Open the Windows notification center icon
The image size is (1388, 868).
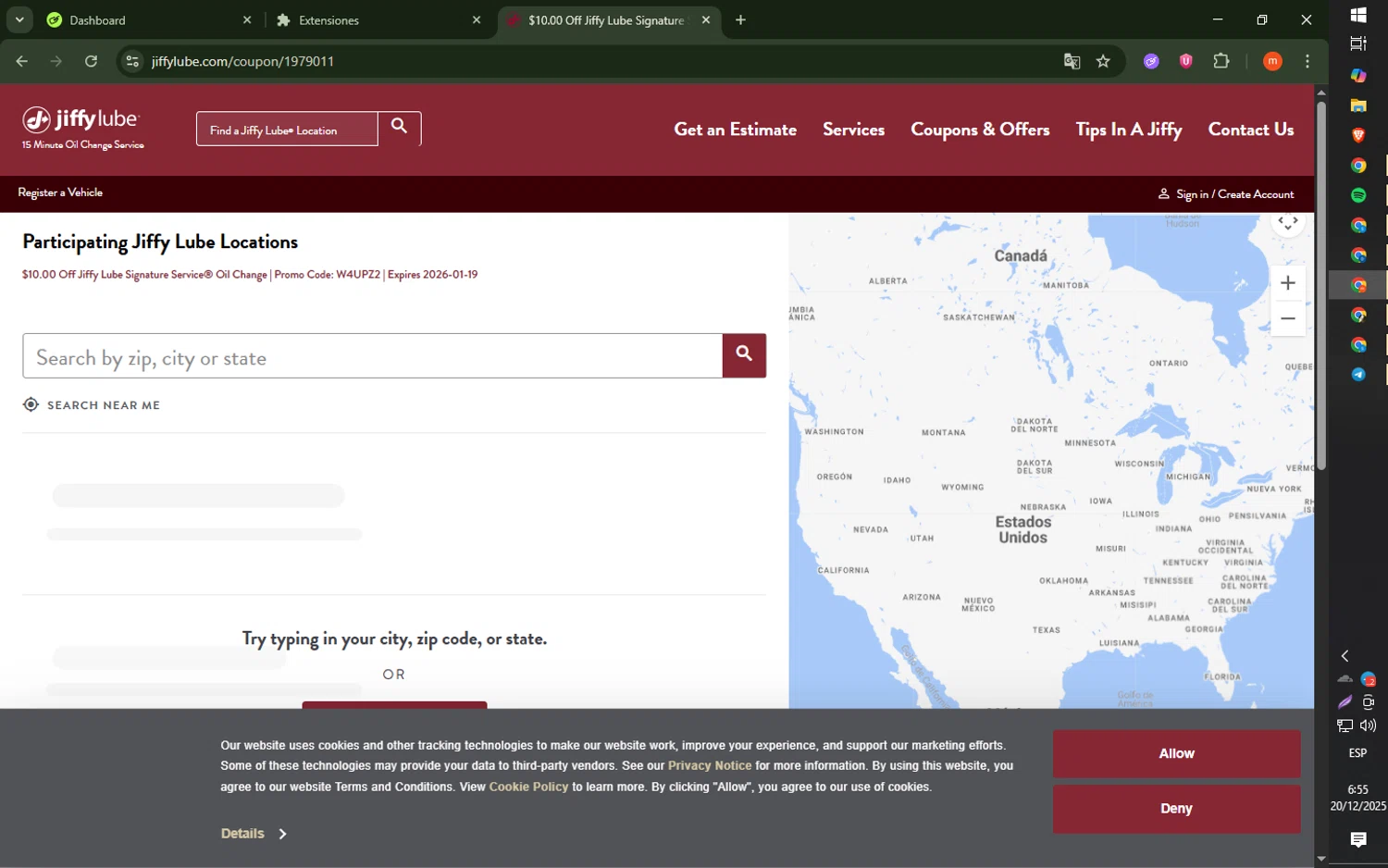pyautogui.click(x=1357, y=839)
